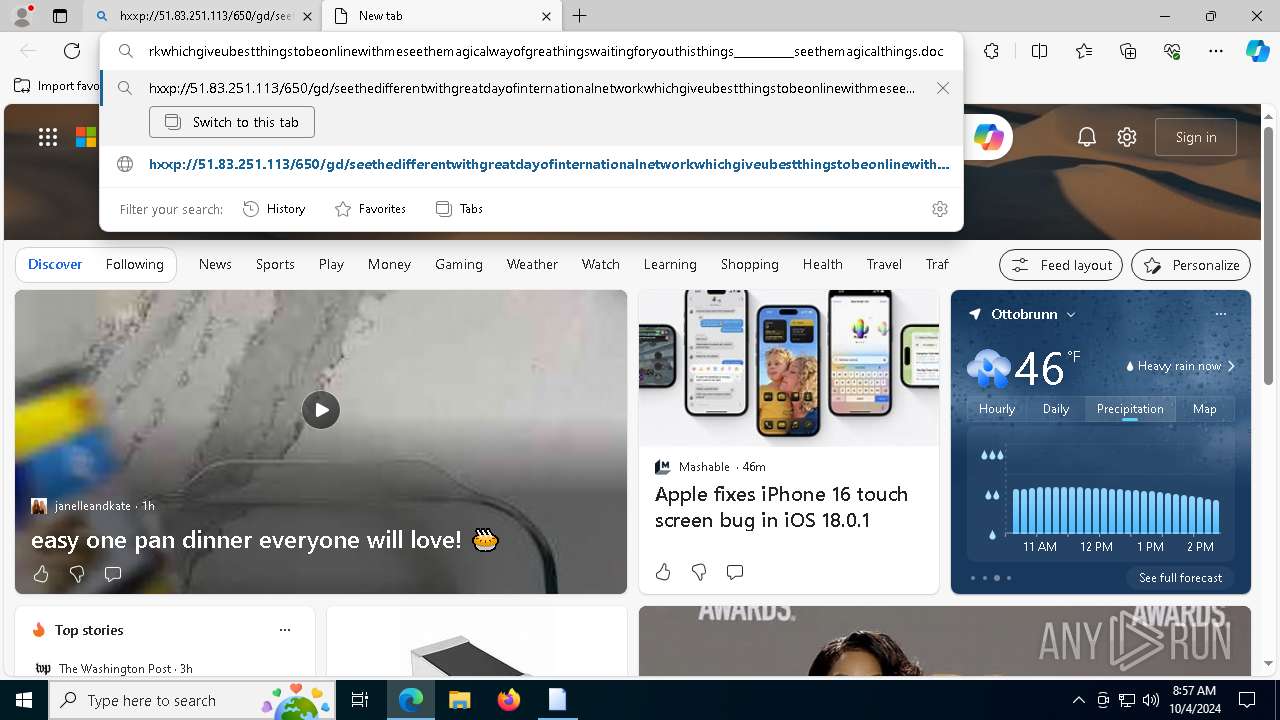Open the Weather category
Viewport: 1280px width, 720px height.
pyautogui.click(x=532, y=264)
